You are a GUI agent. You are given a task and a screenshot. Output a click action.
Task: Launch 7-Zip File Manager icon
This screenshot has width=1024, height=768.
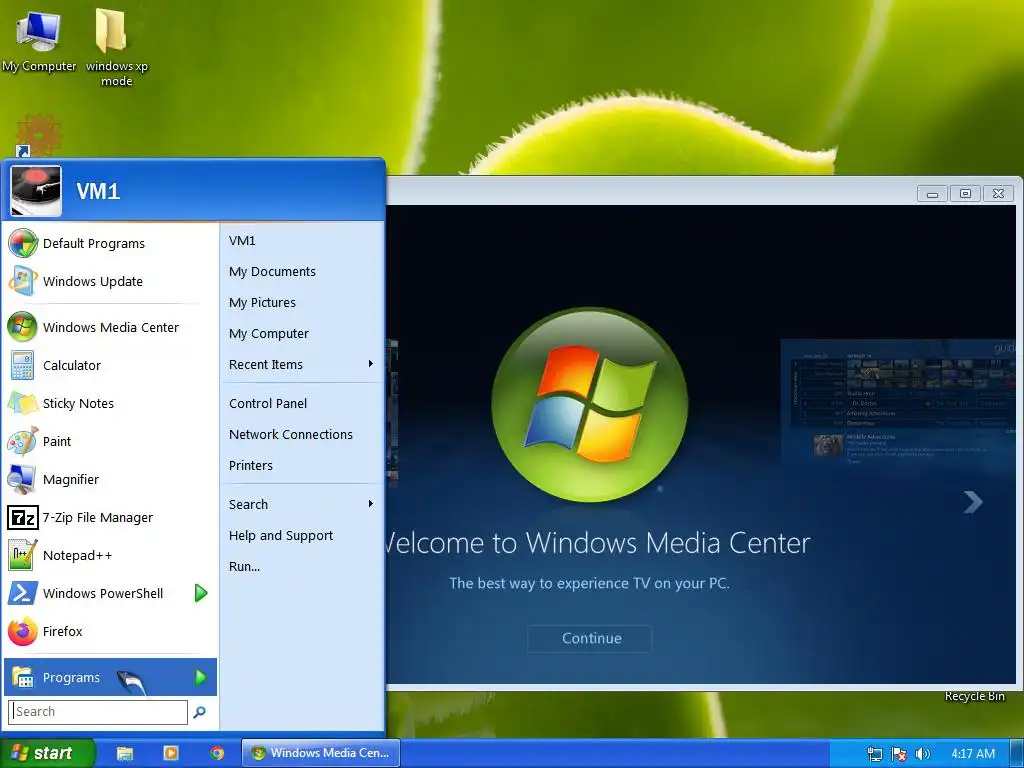click(23, 517)
